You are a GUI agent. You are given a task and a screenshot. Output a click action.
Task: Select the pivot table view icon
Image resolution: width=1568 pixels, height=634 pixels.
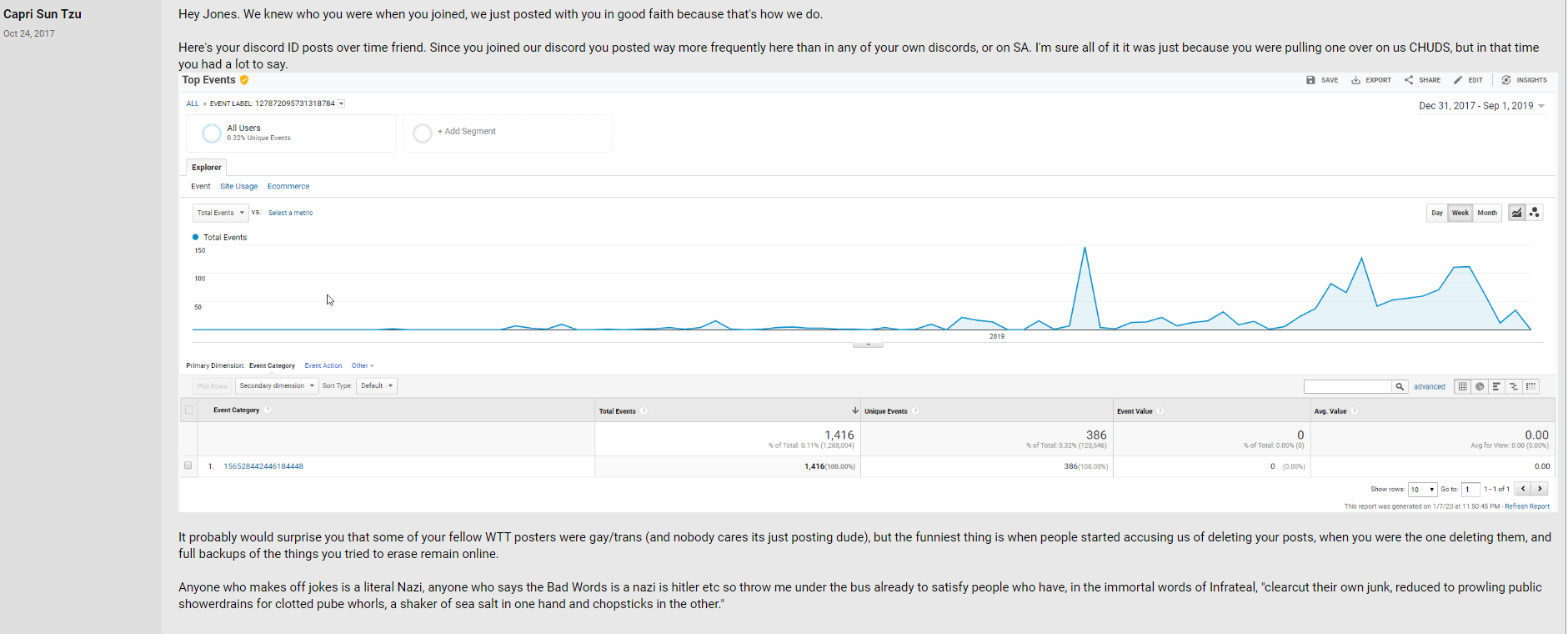point(1531,386)
